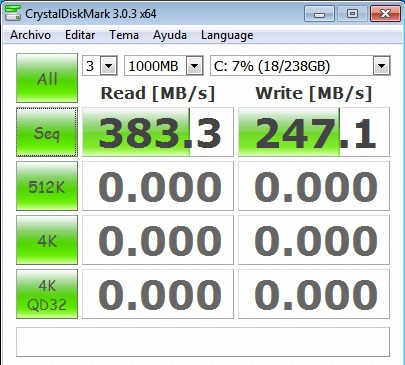Minimize the CrystalDiskMark window
The height and width of the screenshot is (365, 405).
(x=319, y=14)
